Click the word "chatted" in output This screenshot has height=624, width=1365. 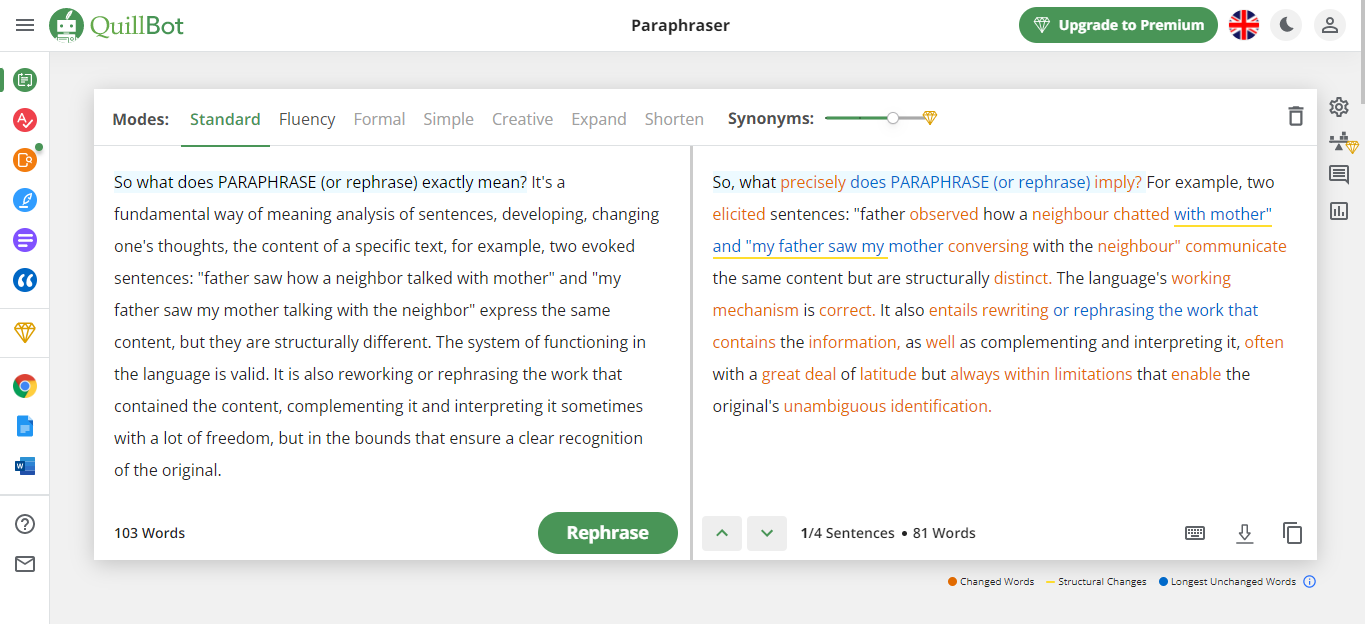[1141, 214]
